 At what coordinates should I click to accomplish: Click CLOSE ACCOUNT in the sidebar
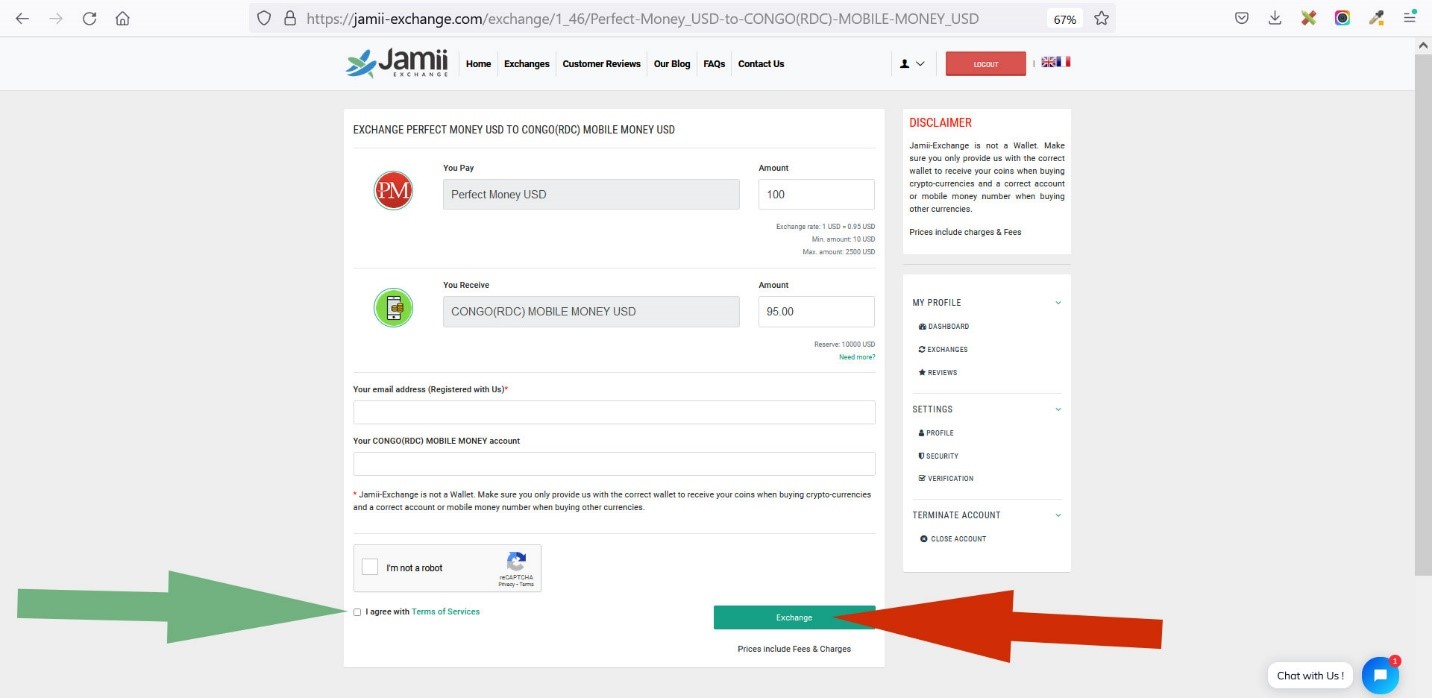953,539
